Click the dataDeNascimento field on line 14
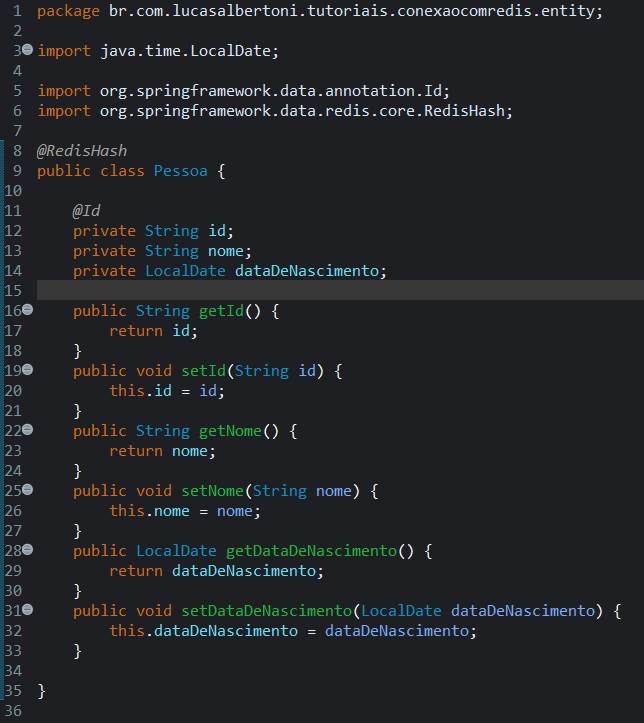Screen dimensions: 644x723 pyautogui.click(x=309, y=271)
